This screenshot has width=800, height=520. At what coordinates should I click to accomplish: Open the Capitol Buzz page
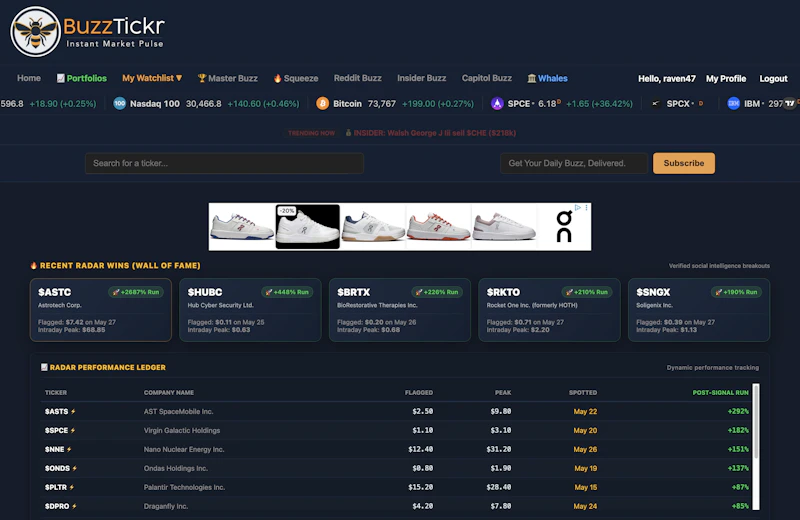point(487,78)
